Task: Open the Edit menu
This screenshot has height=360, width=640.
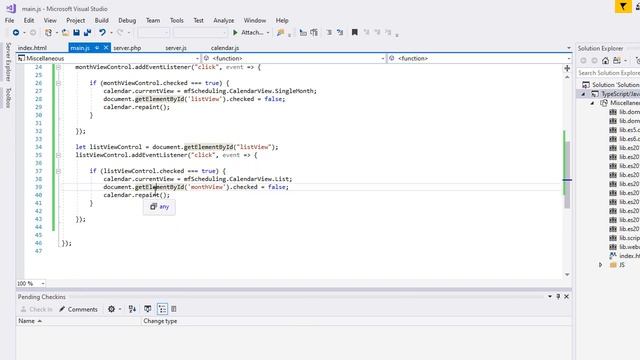Action: coord(29,20)
